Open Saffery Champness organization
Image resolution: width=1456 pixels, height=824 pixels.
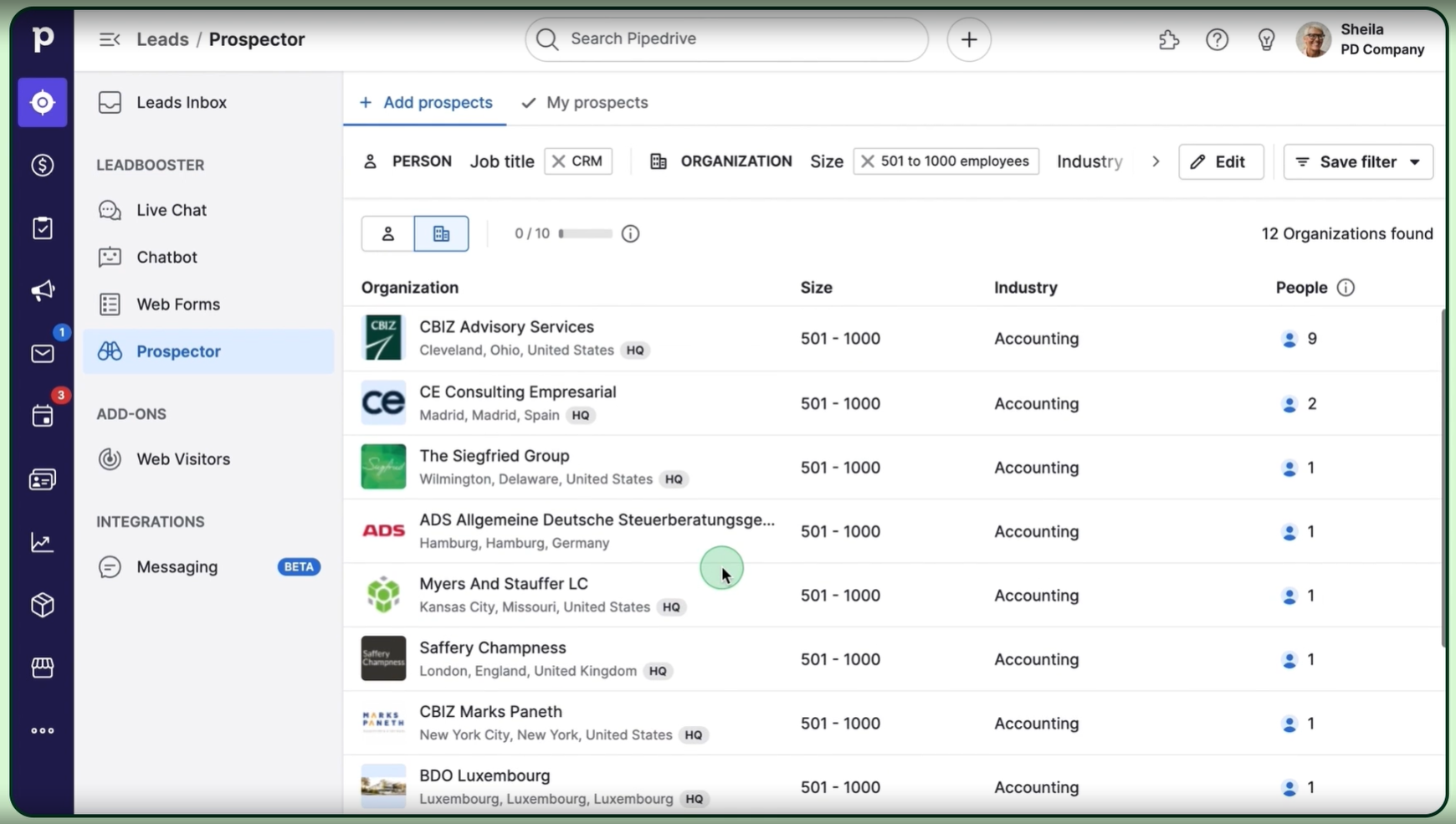492,647
